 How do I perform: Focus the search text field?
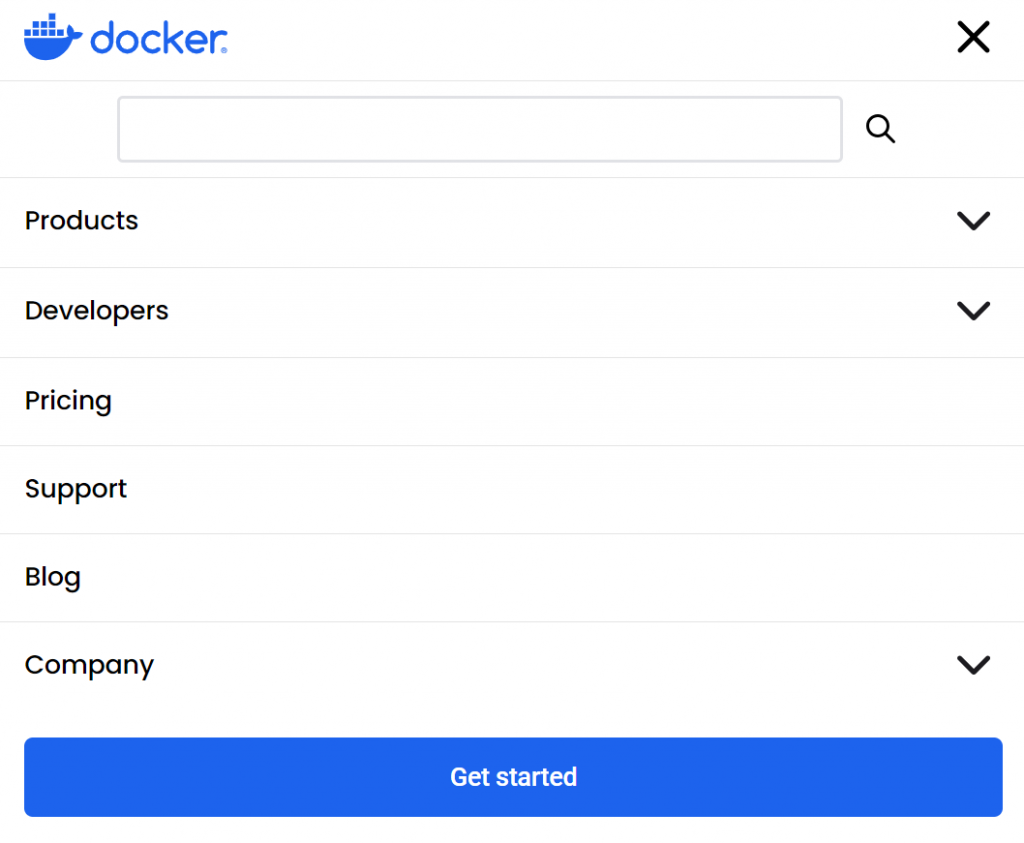pyautogui.click(x=480, y=129)
